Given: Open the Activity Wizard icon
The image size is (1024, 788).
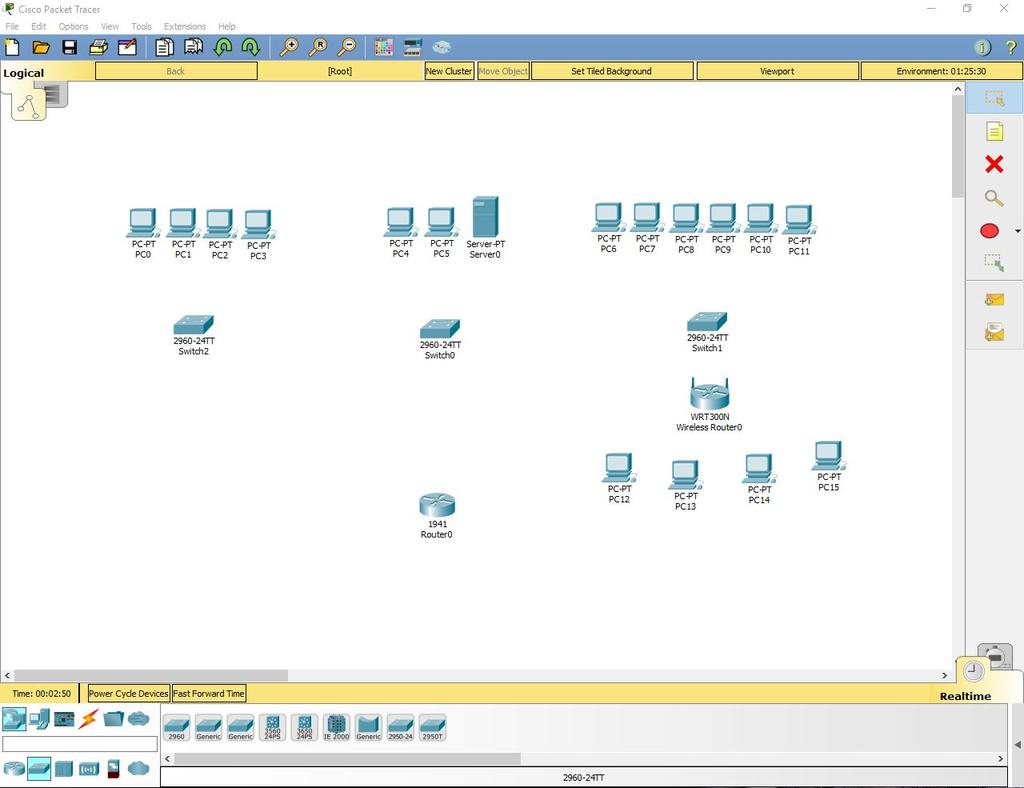Looking at the screenshot, I should click(x=127, y=47).
